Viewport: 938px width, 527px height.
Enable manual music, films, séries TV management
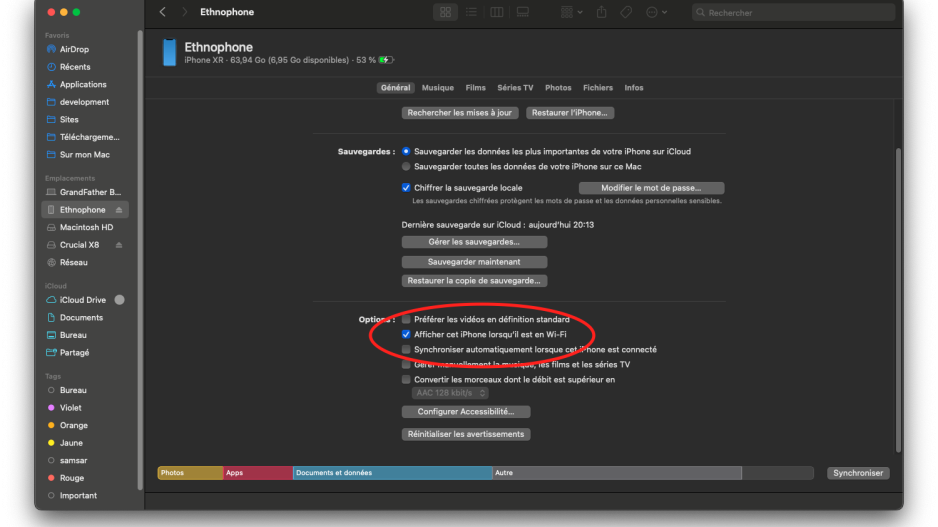(406, 364)
